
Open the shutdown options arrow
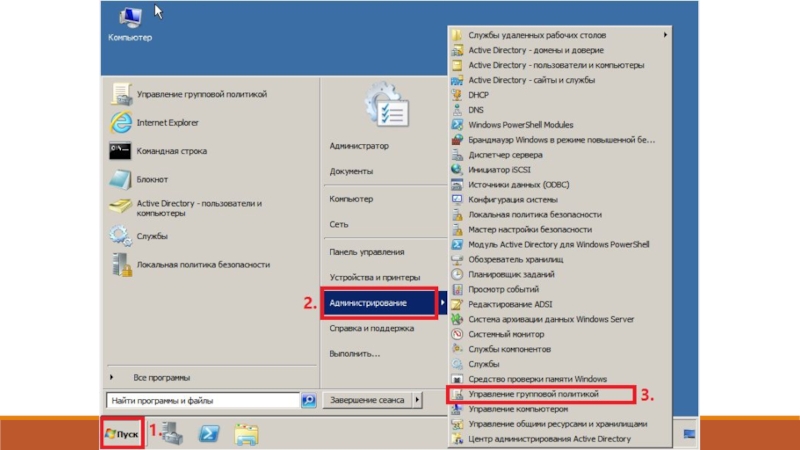pyautogui.click(x=417, y=400)
